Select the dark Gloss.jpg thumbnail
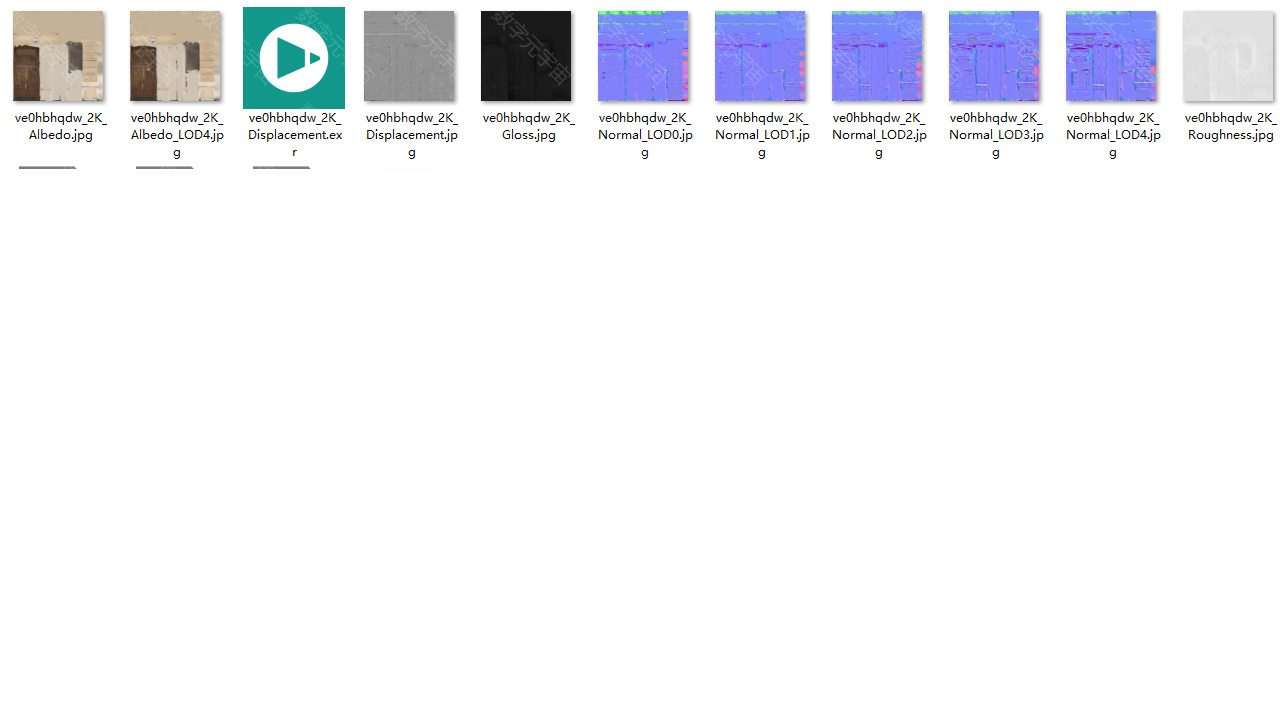1280x720 pixels. (526, 56)
